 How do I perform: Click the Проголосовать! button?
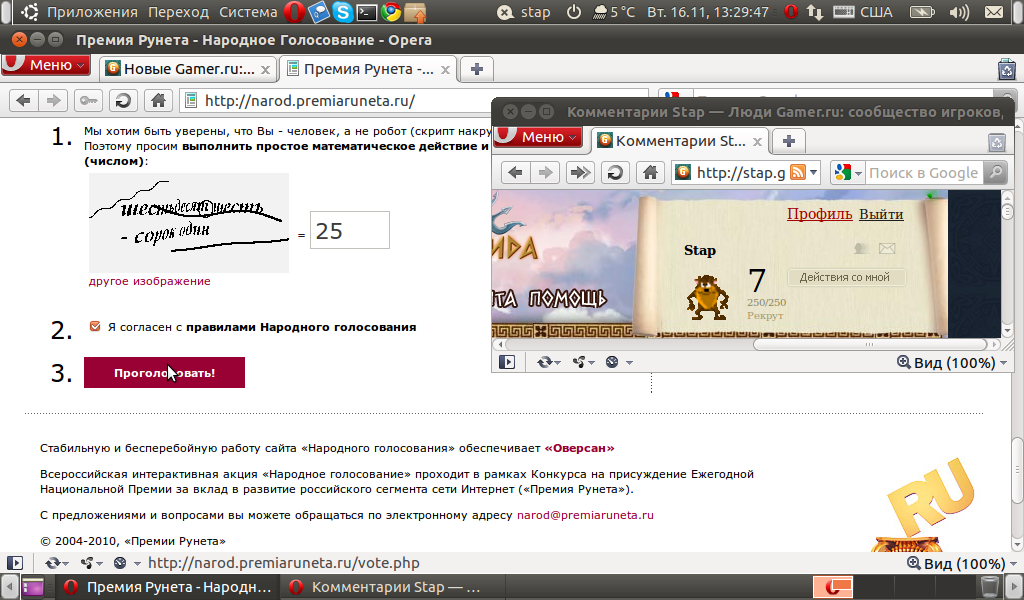coord(165,373)
